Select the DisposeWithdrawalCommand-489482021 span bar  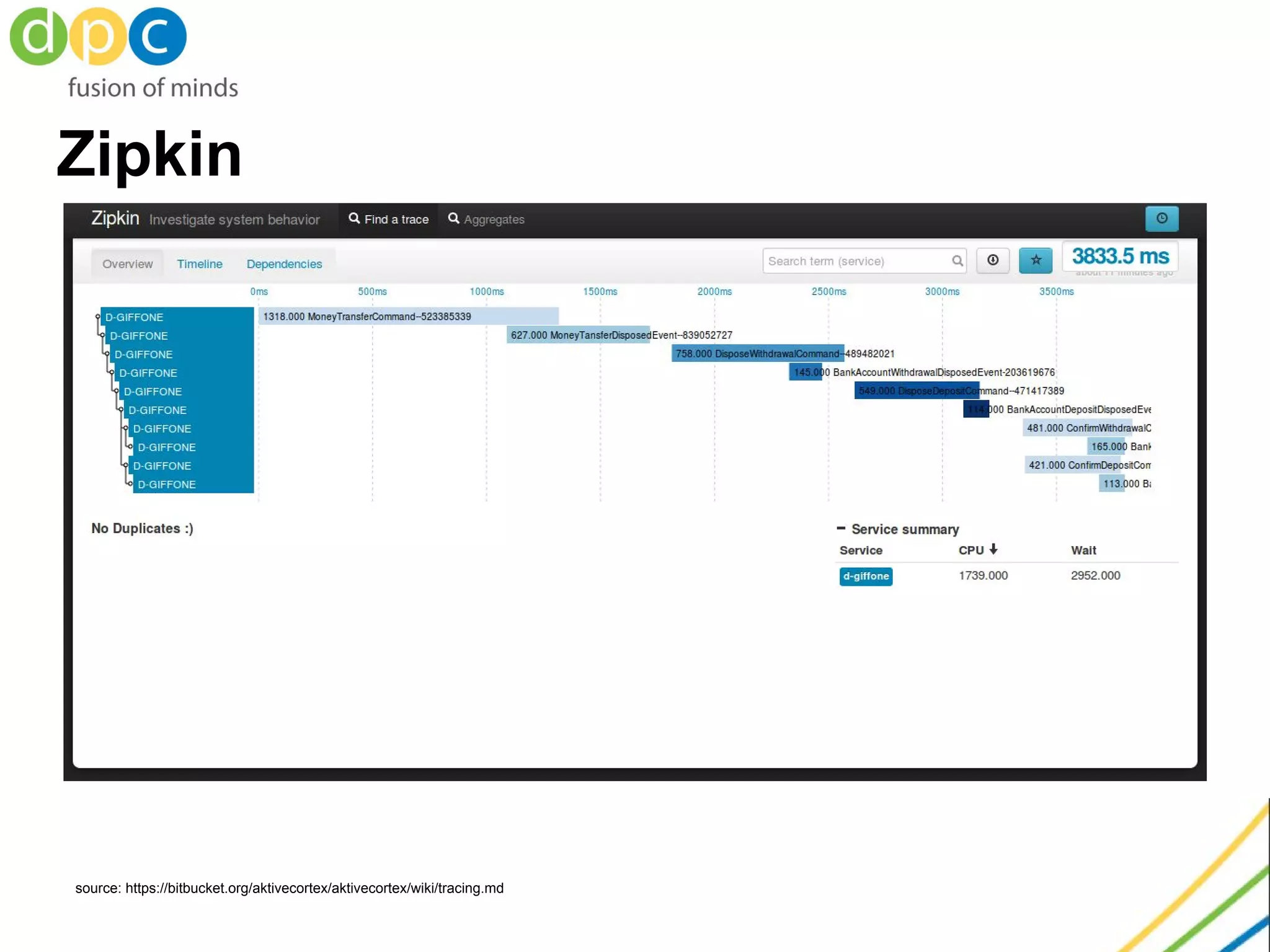pos(757,353)
